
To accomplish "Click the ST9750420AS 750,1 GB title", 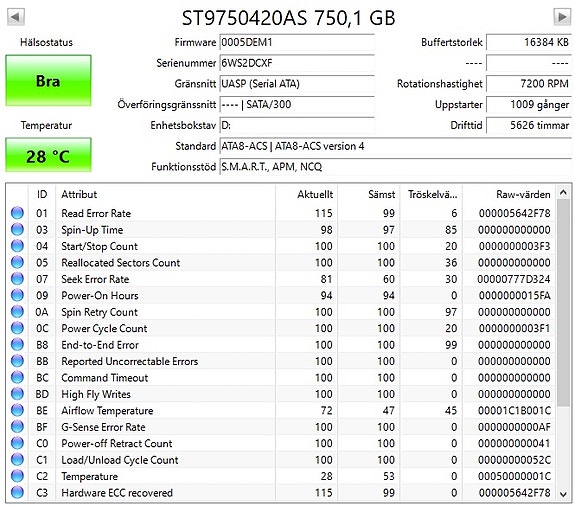I will 289,18.
